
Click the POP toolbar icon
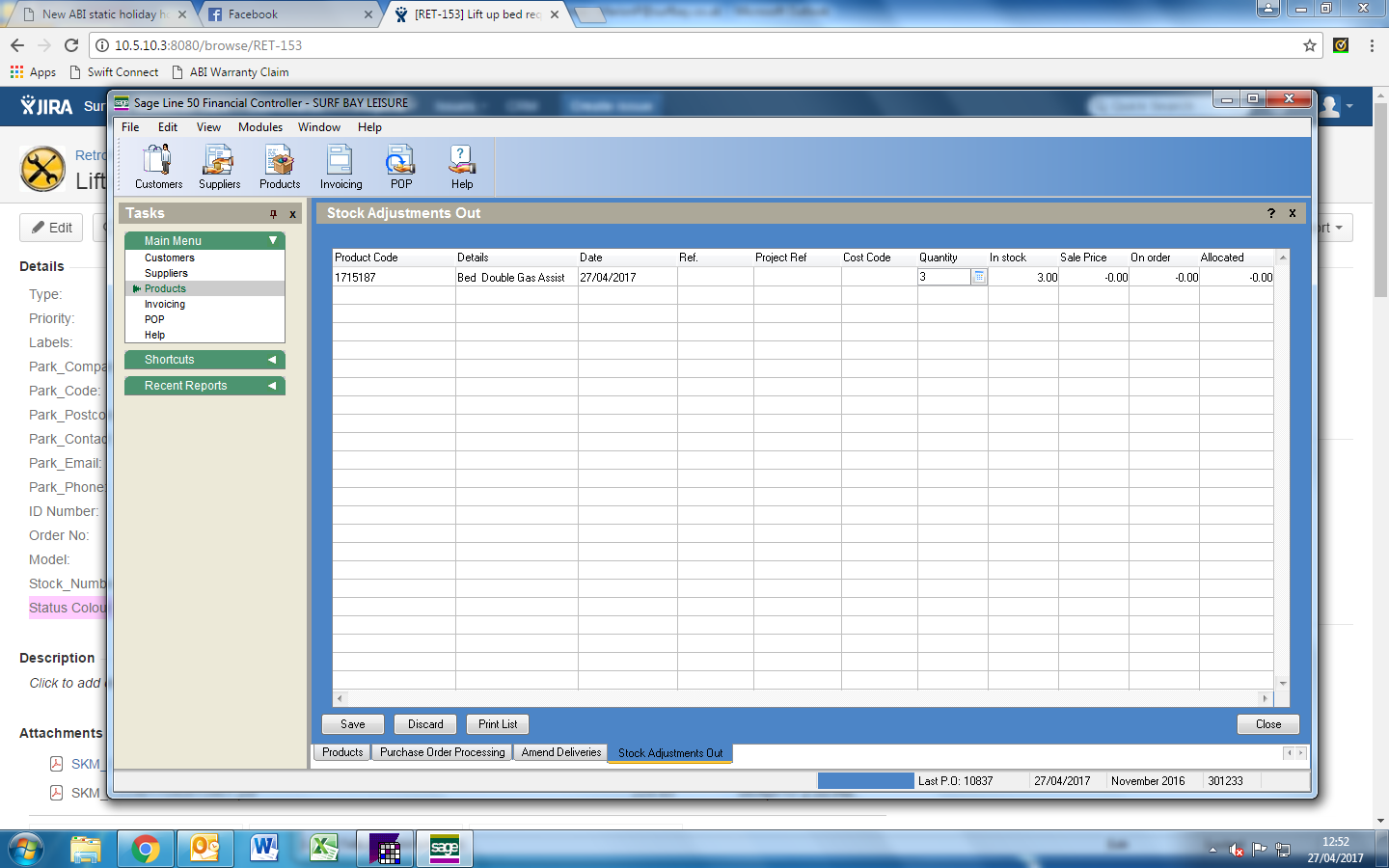[401, 166]
